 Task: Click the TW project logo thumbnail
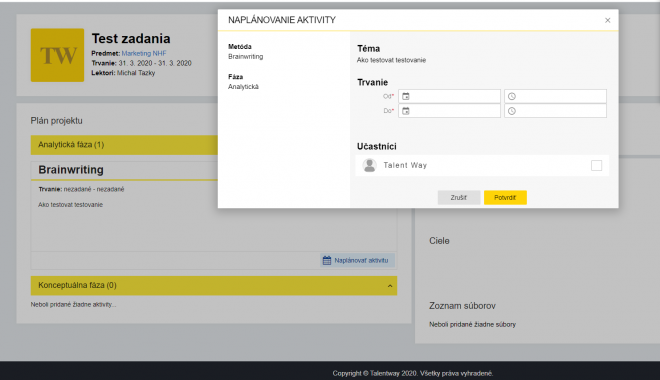57,55
